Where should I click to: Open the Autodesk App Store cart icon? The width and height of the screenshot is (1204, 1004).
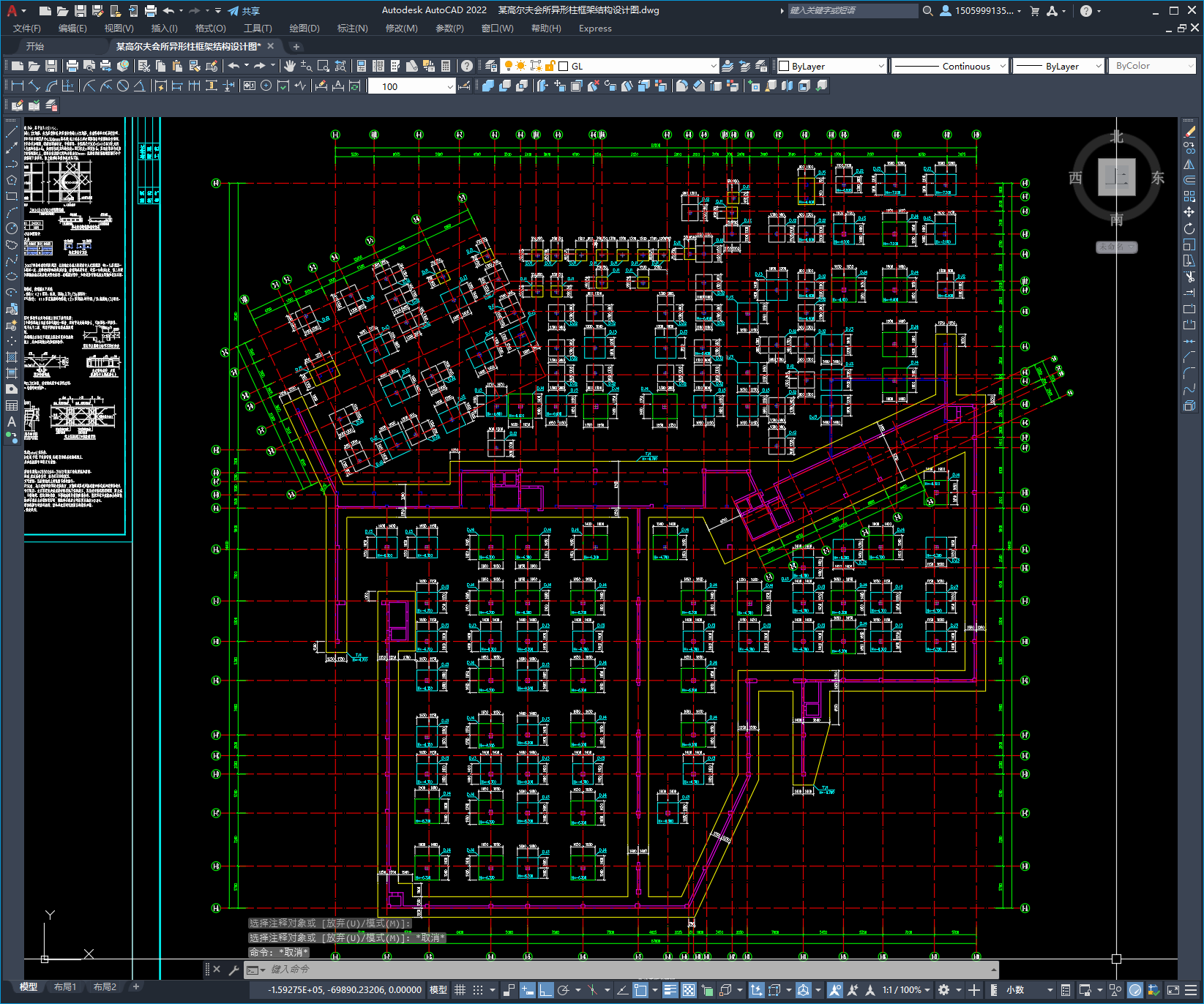[1035, 10]
